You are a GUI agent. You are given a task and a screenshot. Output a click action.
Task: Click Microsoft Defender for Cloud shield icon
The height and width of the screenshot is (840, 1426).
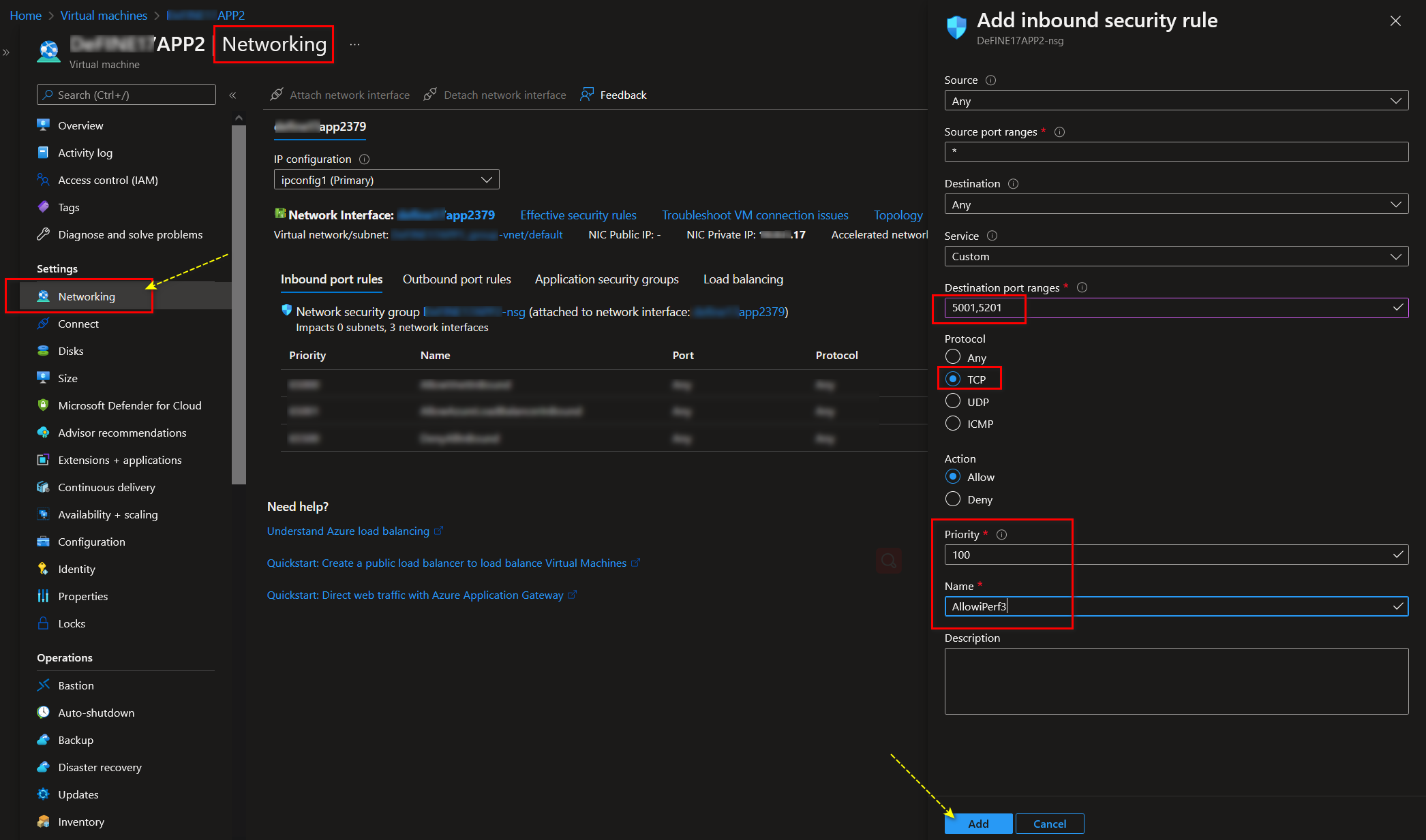pyautogui.click(x=44, y=405)
